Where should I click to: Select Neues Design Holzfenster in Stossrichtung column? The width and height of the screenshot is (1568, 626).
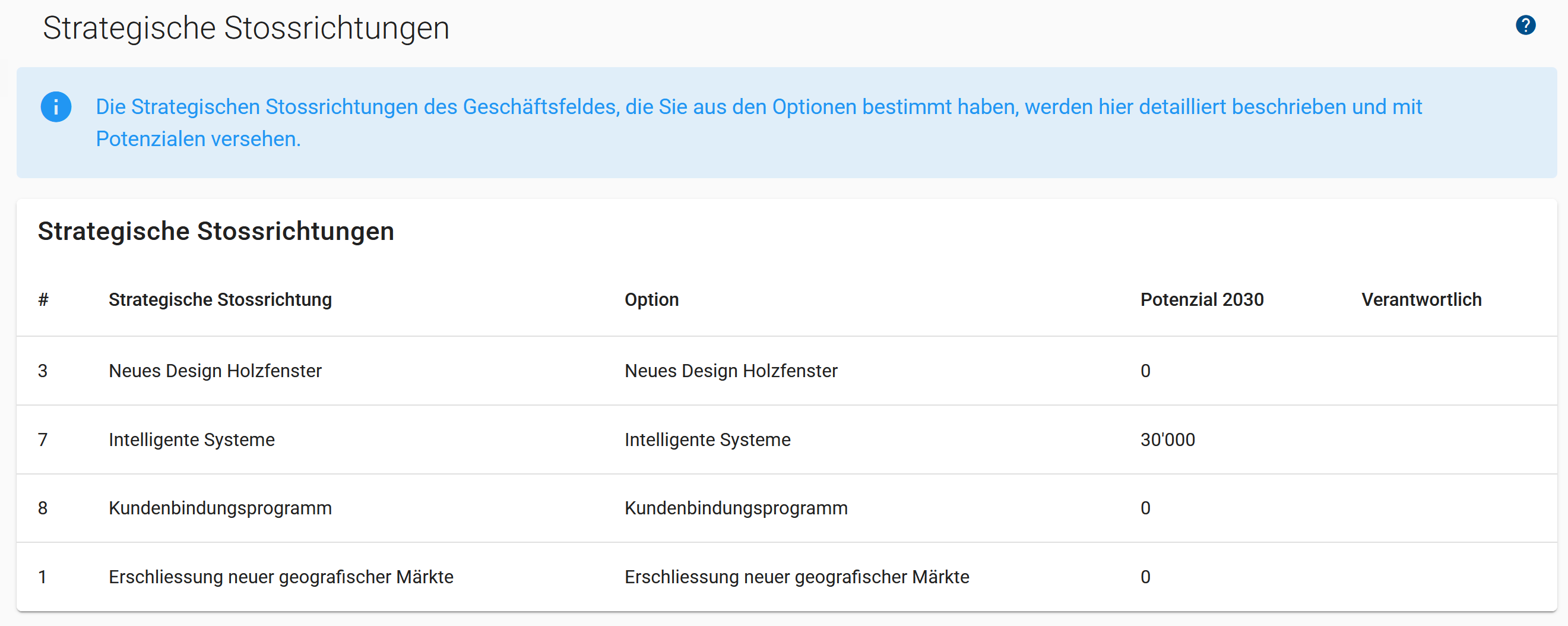pos(215,371)
